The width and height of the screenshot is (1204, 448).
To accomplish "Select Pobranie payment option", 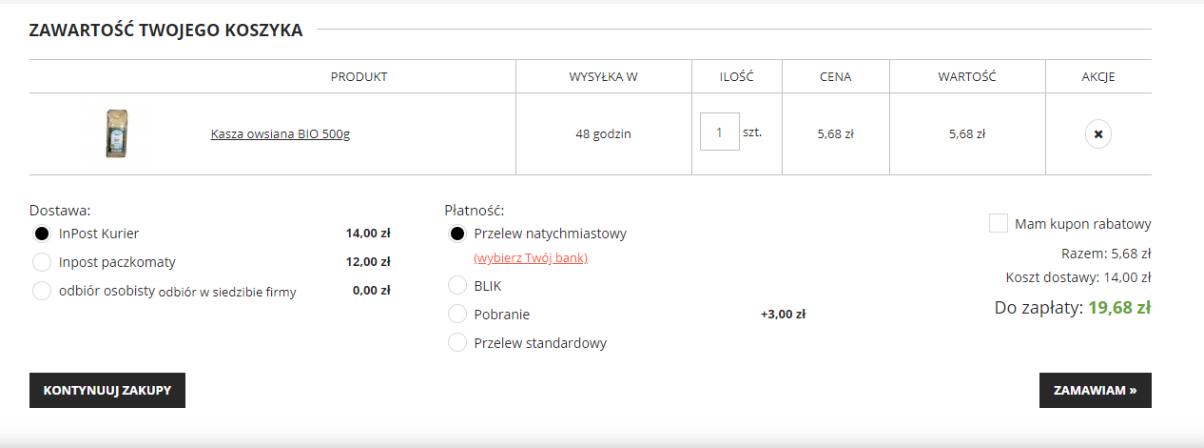I will coord(457,314).
